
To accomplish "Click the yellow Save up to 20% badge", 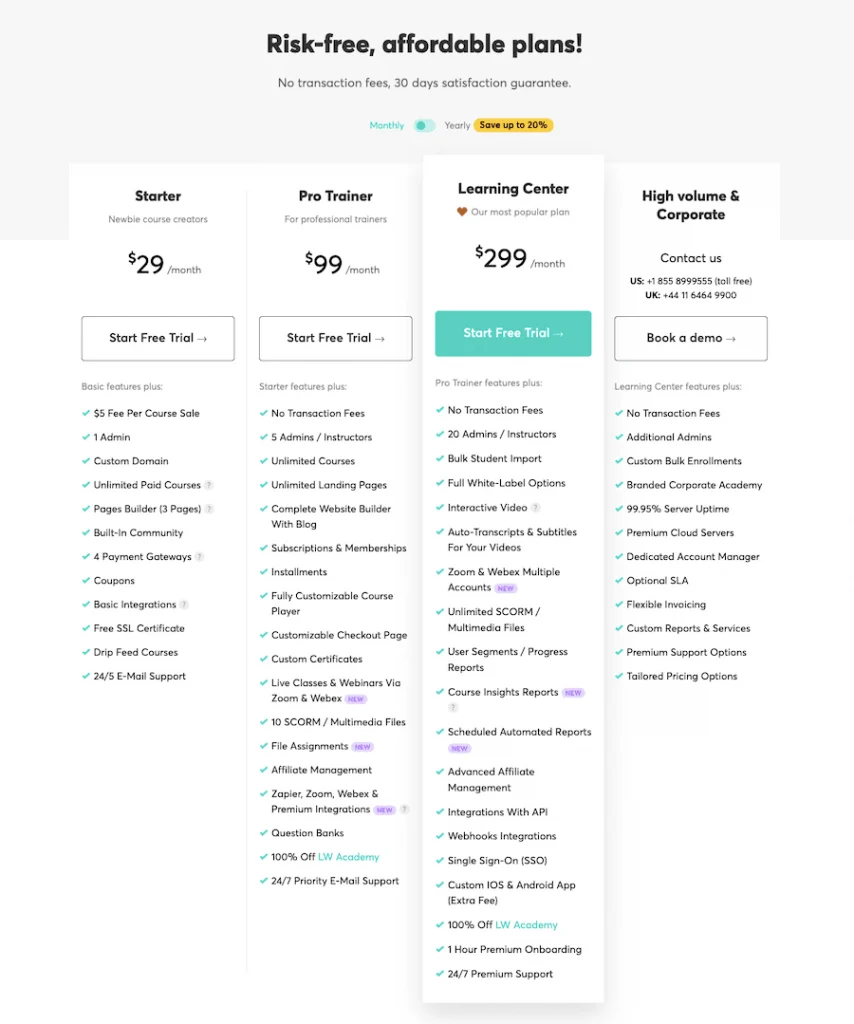I will coord(513,125).
